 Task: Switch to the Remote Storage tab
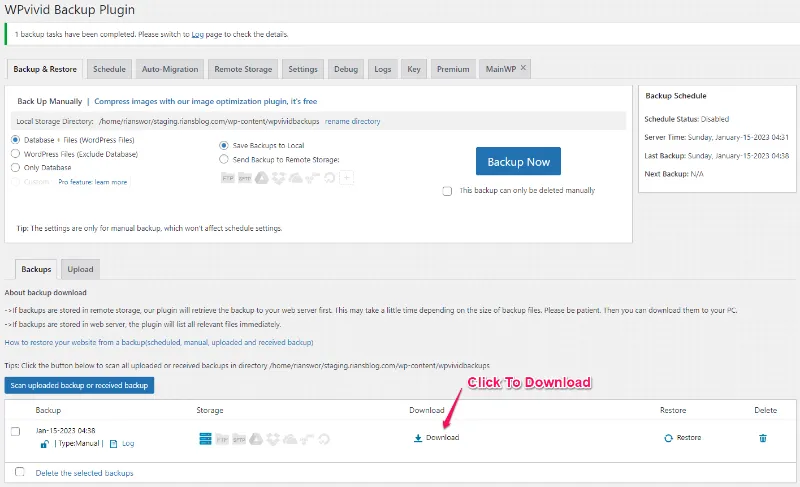coord(243,69)
